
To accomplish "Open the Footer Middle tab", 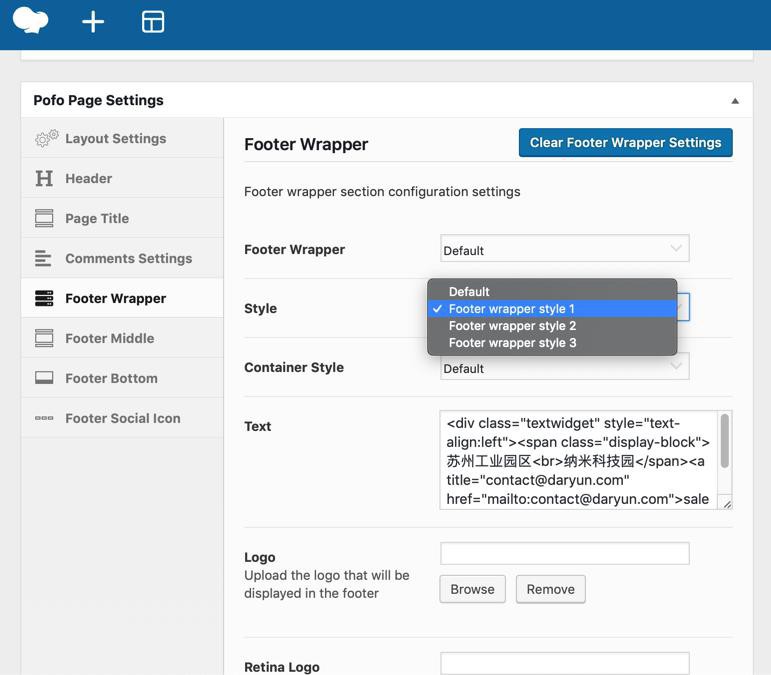I will 109,338.
